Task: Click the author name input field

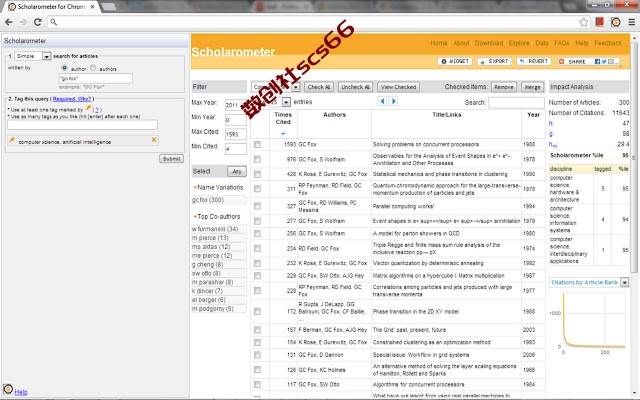Action: (x=96, y=78)
